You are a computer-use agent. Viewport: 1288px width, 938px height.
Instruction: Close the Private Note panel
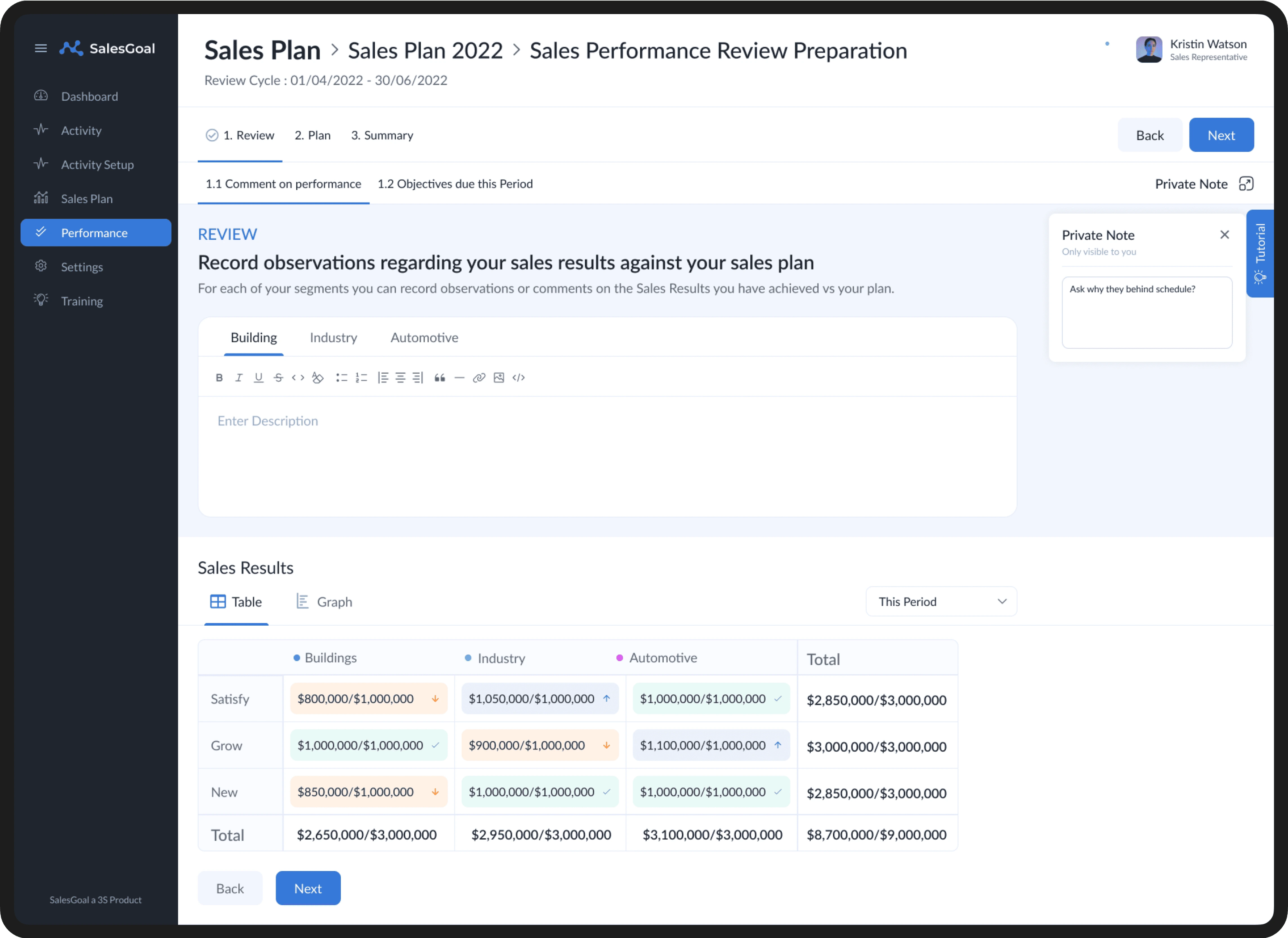click(1224, 234)
